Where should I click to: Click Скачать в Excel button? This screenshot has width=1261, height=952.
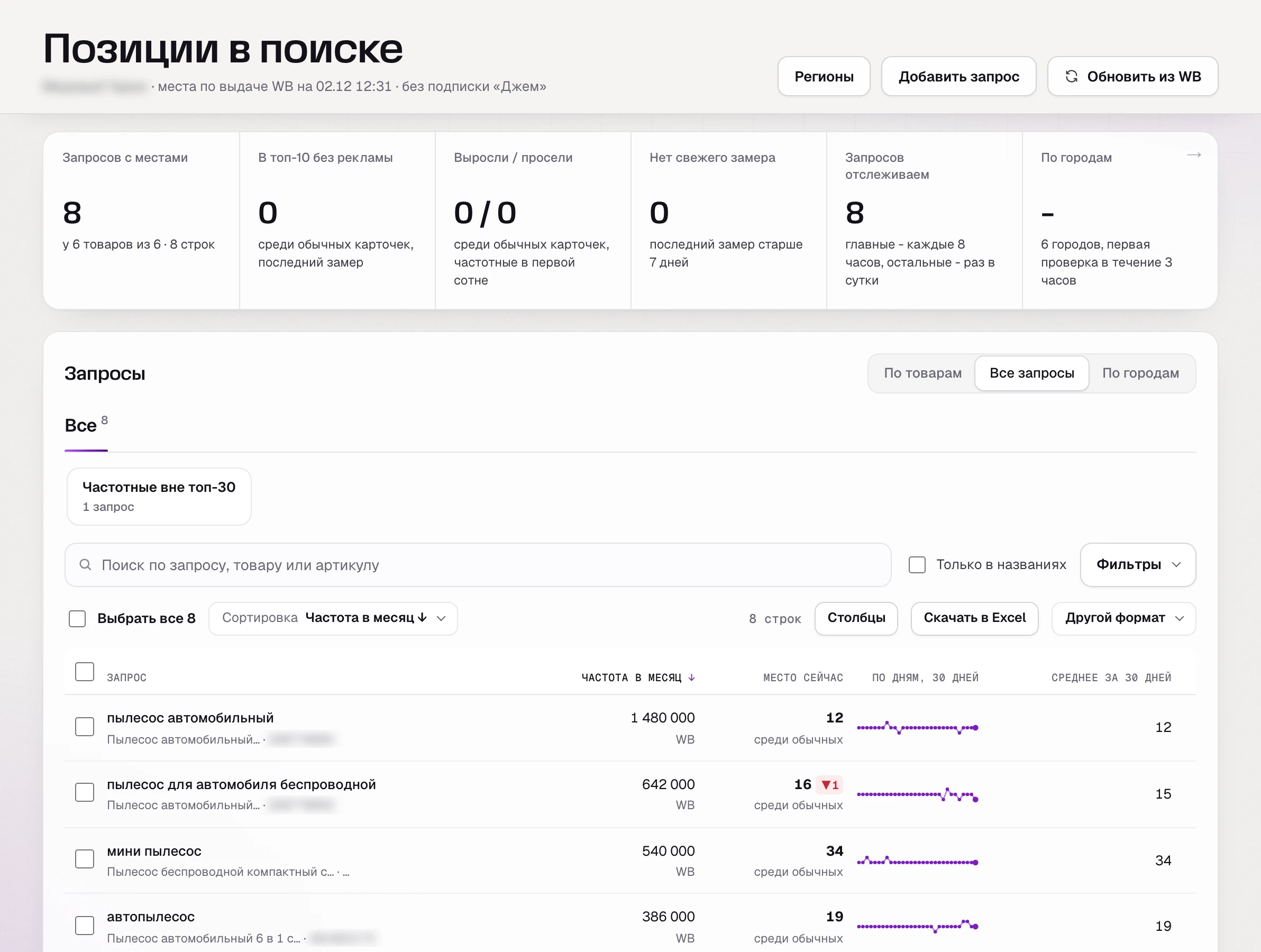[x=975, y=618]
